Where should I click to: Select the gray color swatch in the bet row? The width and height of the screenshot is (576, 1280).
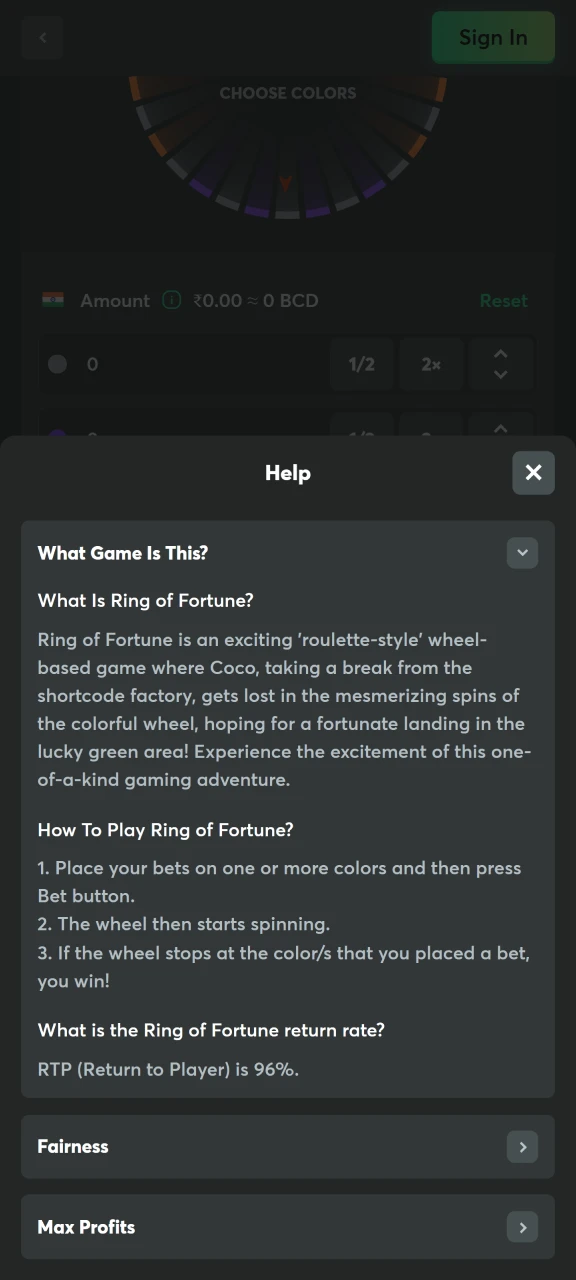click(x=57, y=364)
